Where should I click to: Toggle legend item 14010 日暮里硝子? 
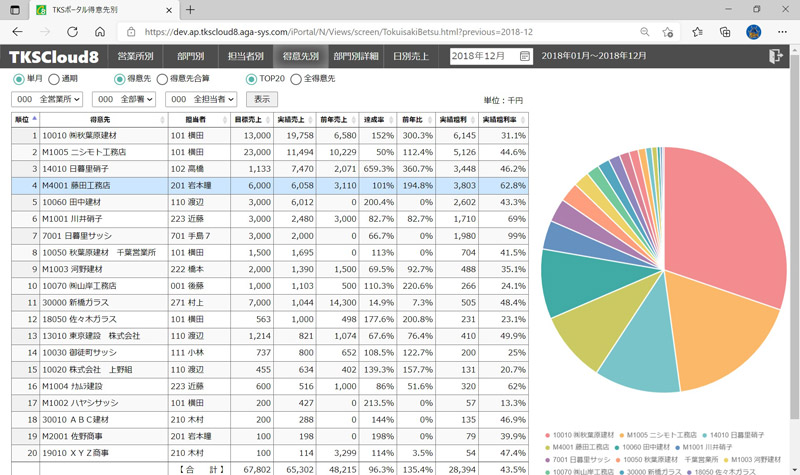(733, 435)
